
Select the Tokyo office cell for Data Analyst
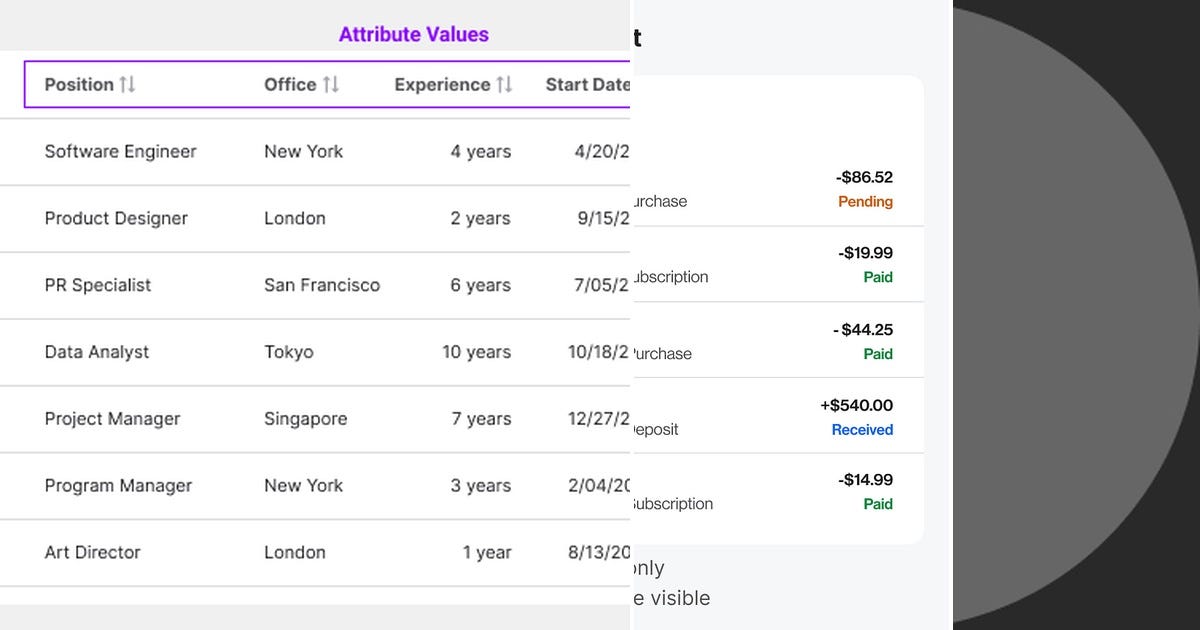click(x=289, y=352)
